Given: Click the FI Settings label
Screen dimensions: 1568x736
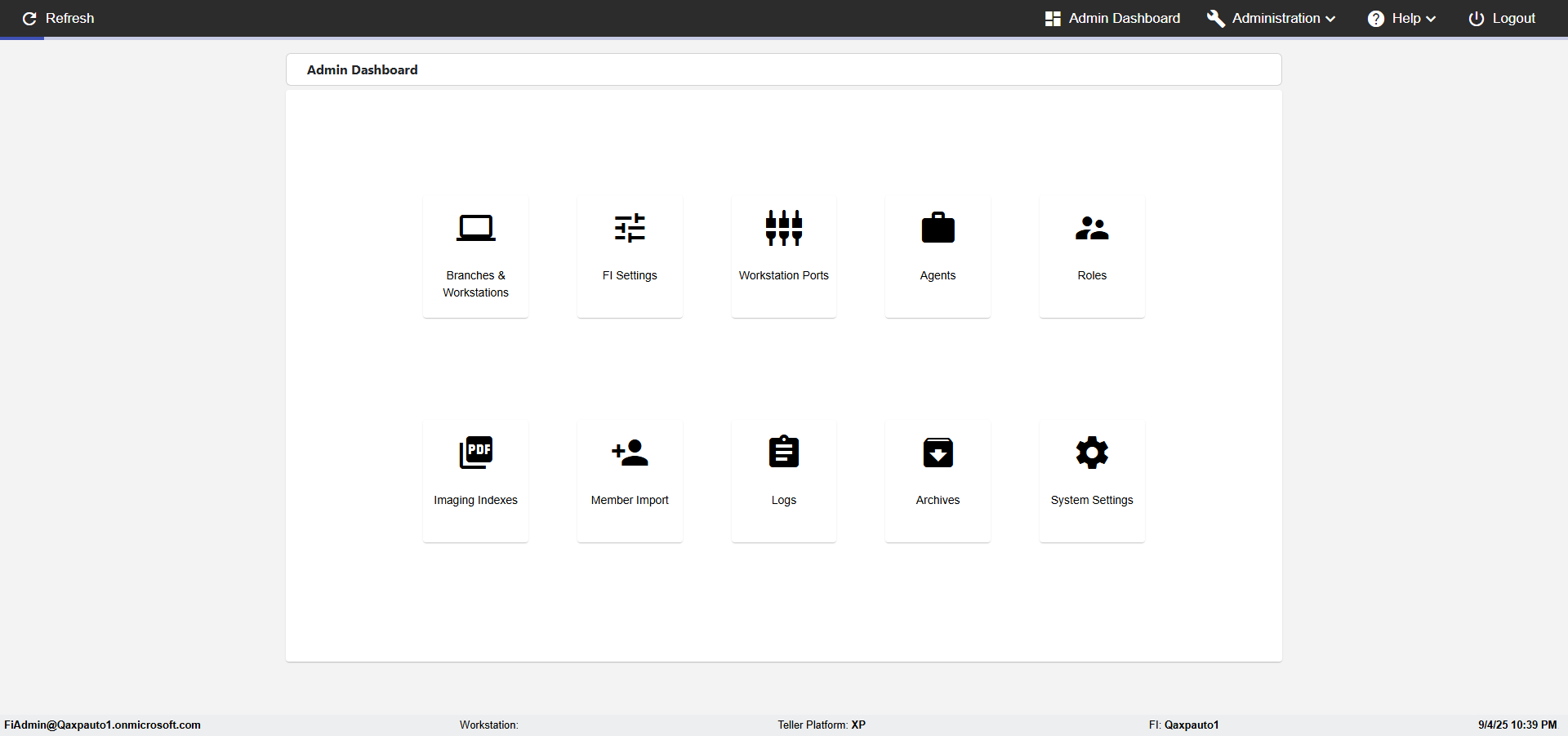Looking at the screenshot, I should [x=630, y=275].
